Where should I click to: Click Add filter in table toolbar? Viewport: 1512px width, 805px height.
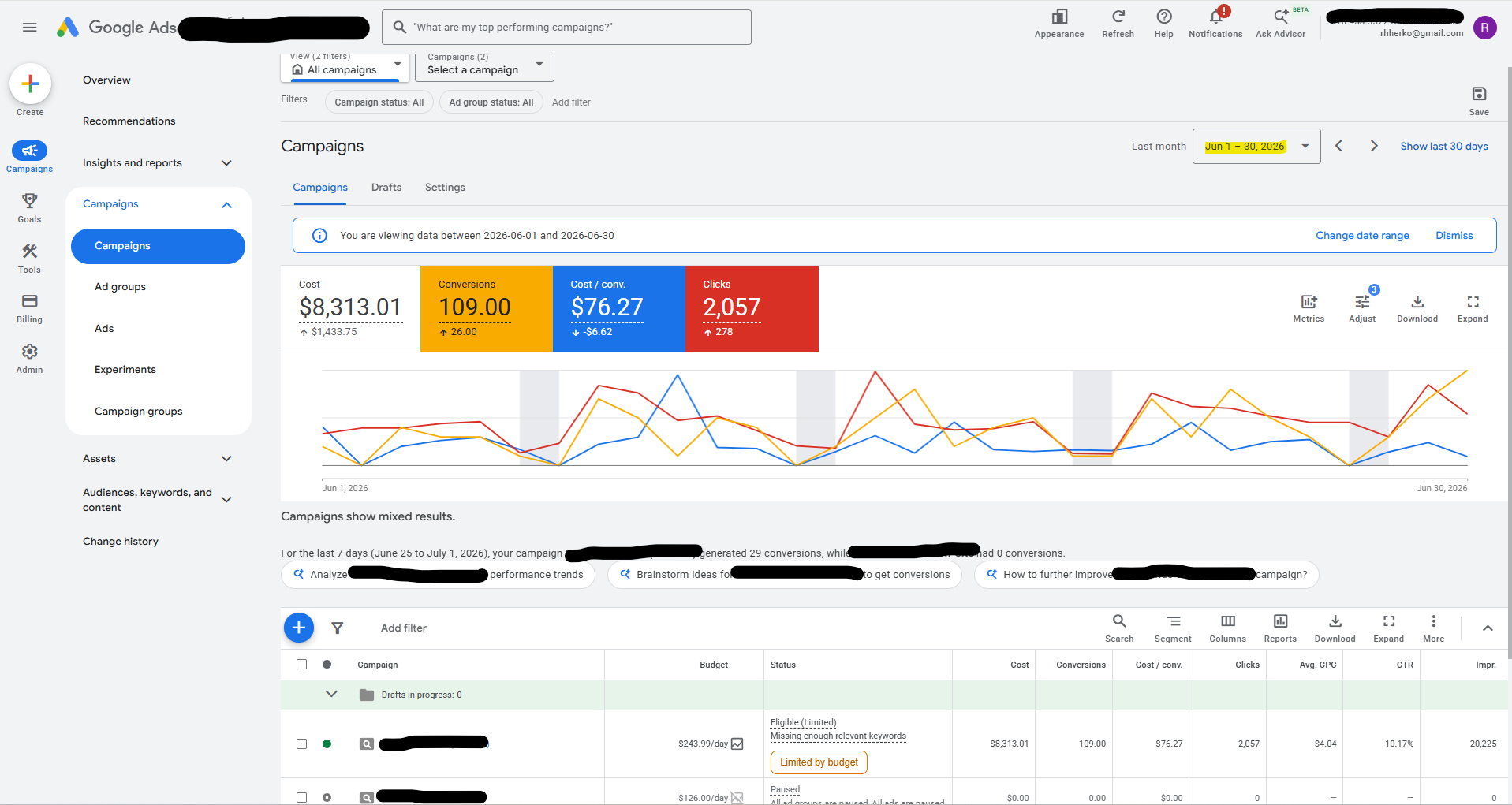pos(404,628)
